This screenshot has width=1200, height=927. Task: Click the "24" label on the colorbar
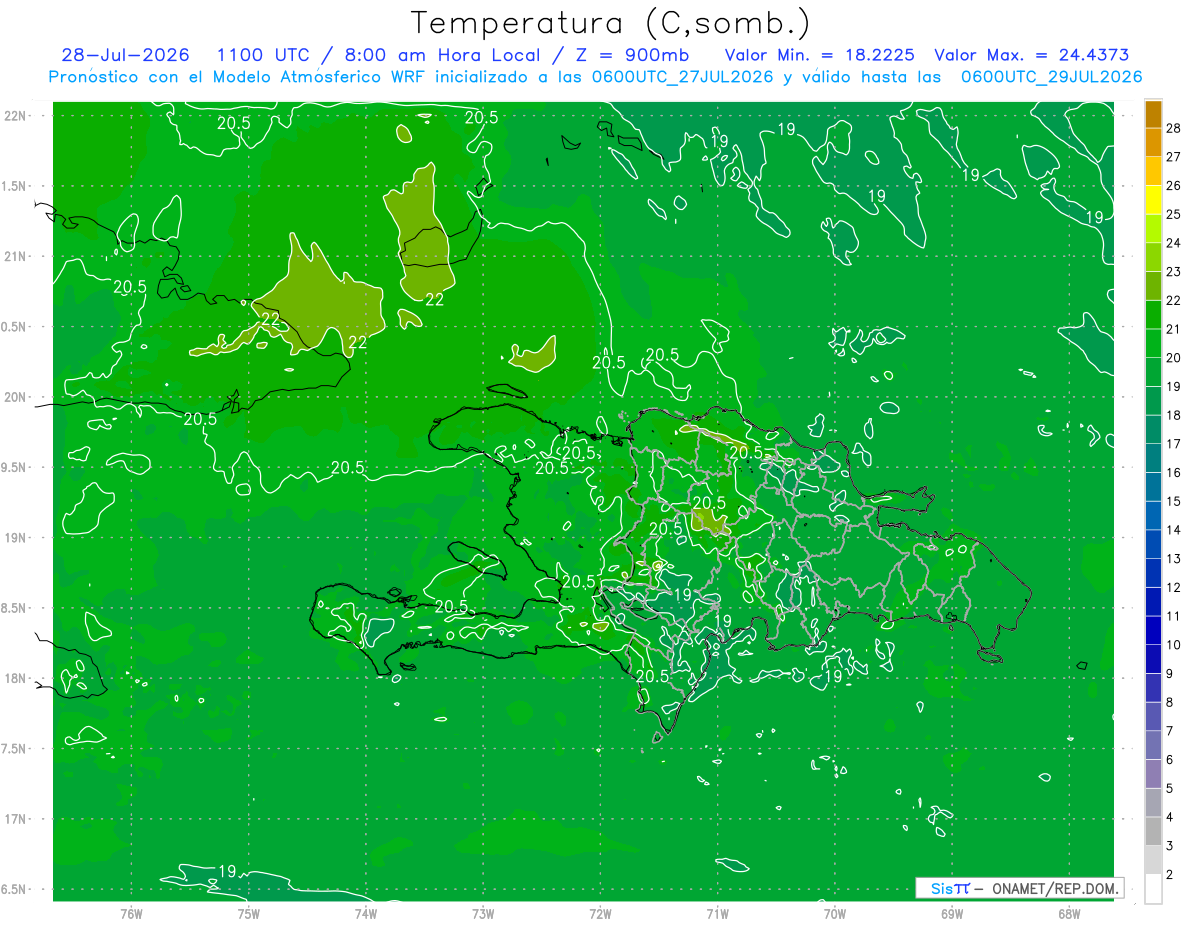click(1174, 242)
